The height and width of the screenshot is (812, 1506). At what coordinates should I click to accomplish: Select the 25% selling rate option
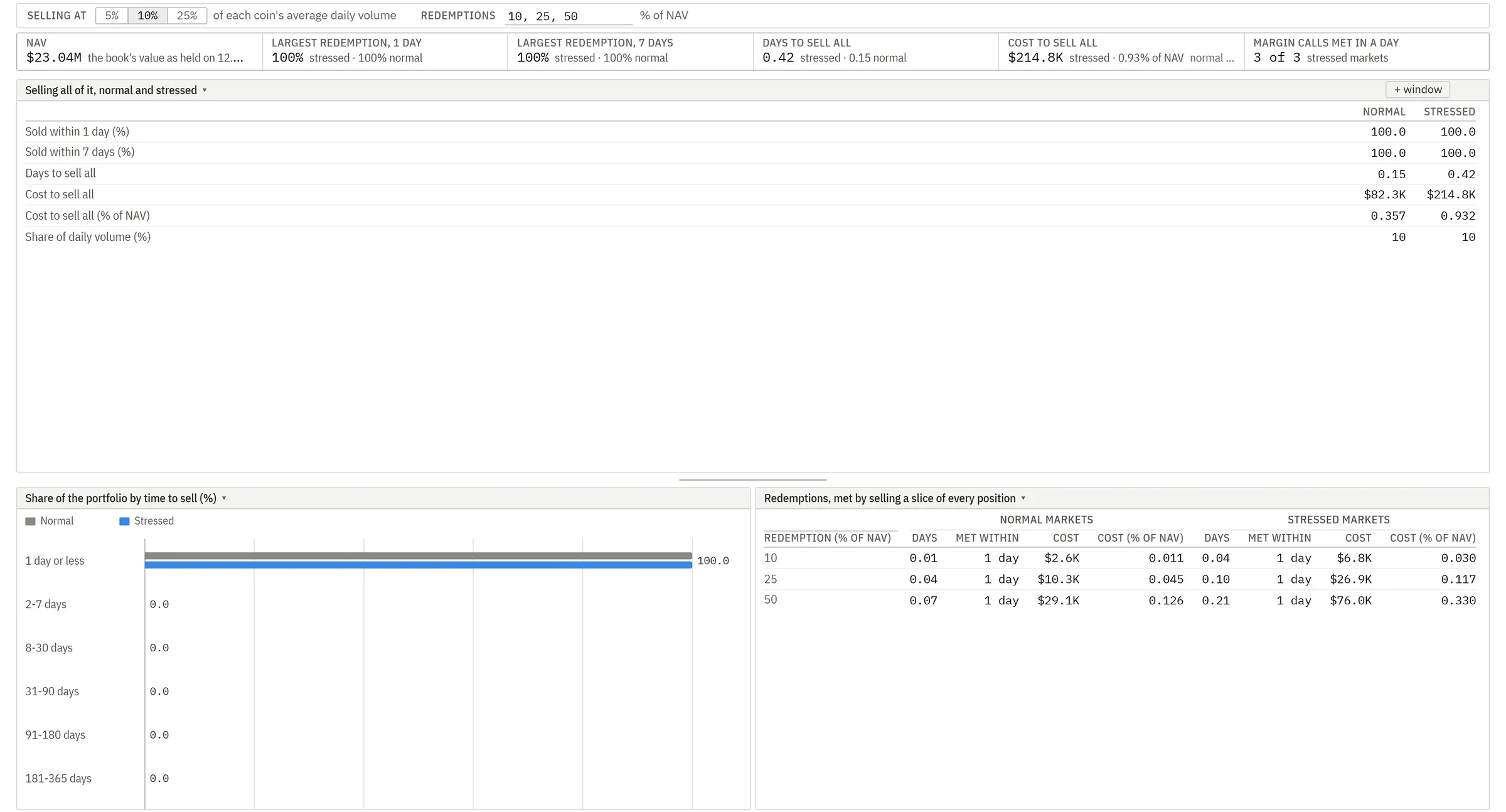pos(187,16)
